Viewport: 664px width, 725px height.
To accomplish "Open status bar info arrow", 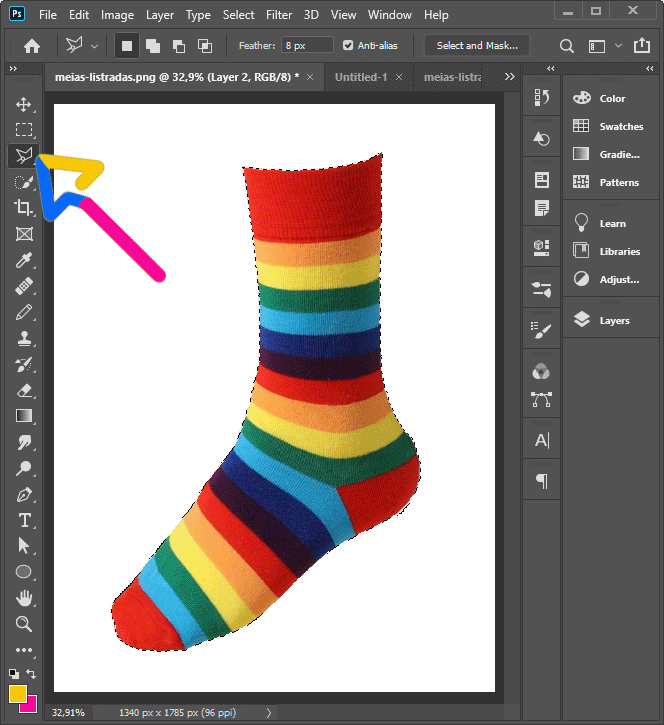I will coord(269,712).
